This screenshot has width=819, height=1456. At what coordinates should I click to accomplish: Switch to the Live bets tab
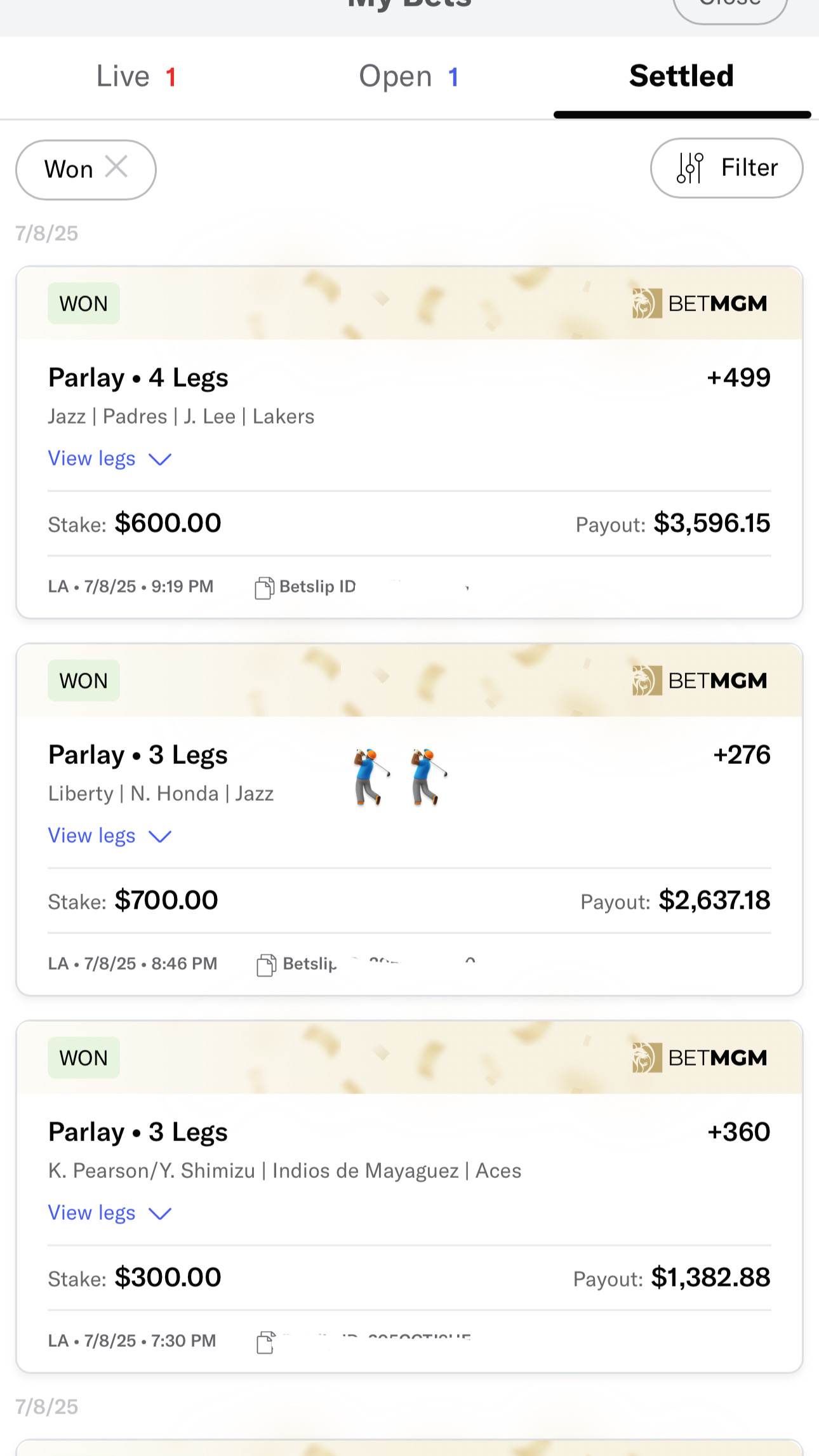pyautogui.click(x=136, y=77)
